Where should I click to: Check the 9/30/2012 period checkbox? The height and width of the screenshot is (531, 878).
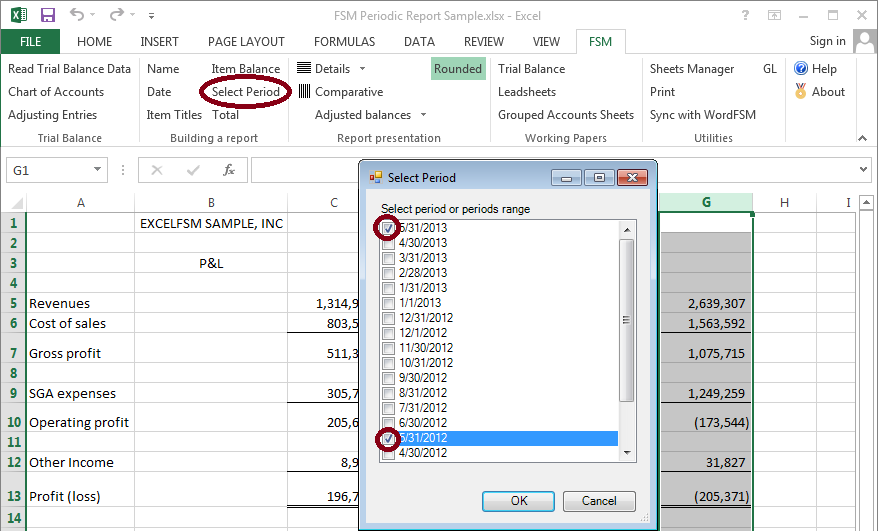pos(388,378)
